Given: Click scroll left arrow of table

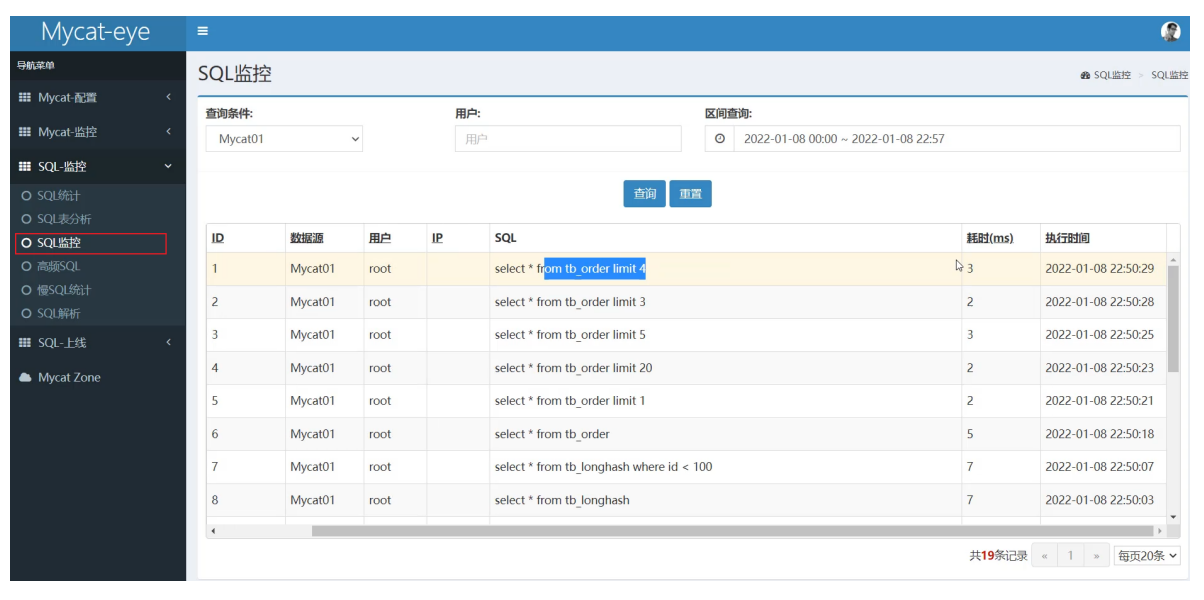Looking at the screenshot, I should coord(213,531).
